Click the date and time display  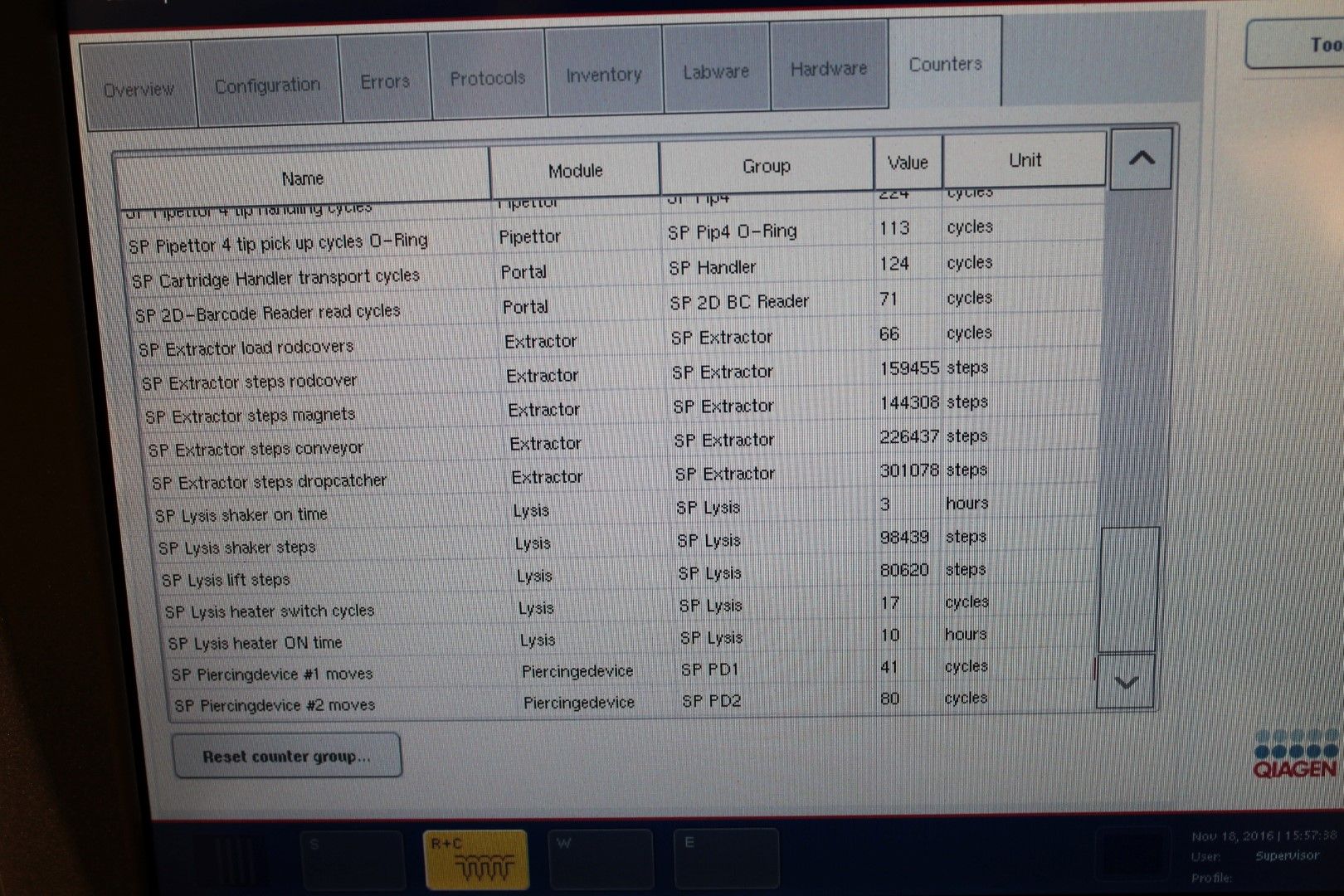1264,835
